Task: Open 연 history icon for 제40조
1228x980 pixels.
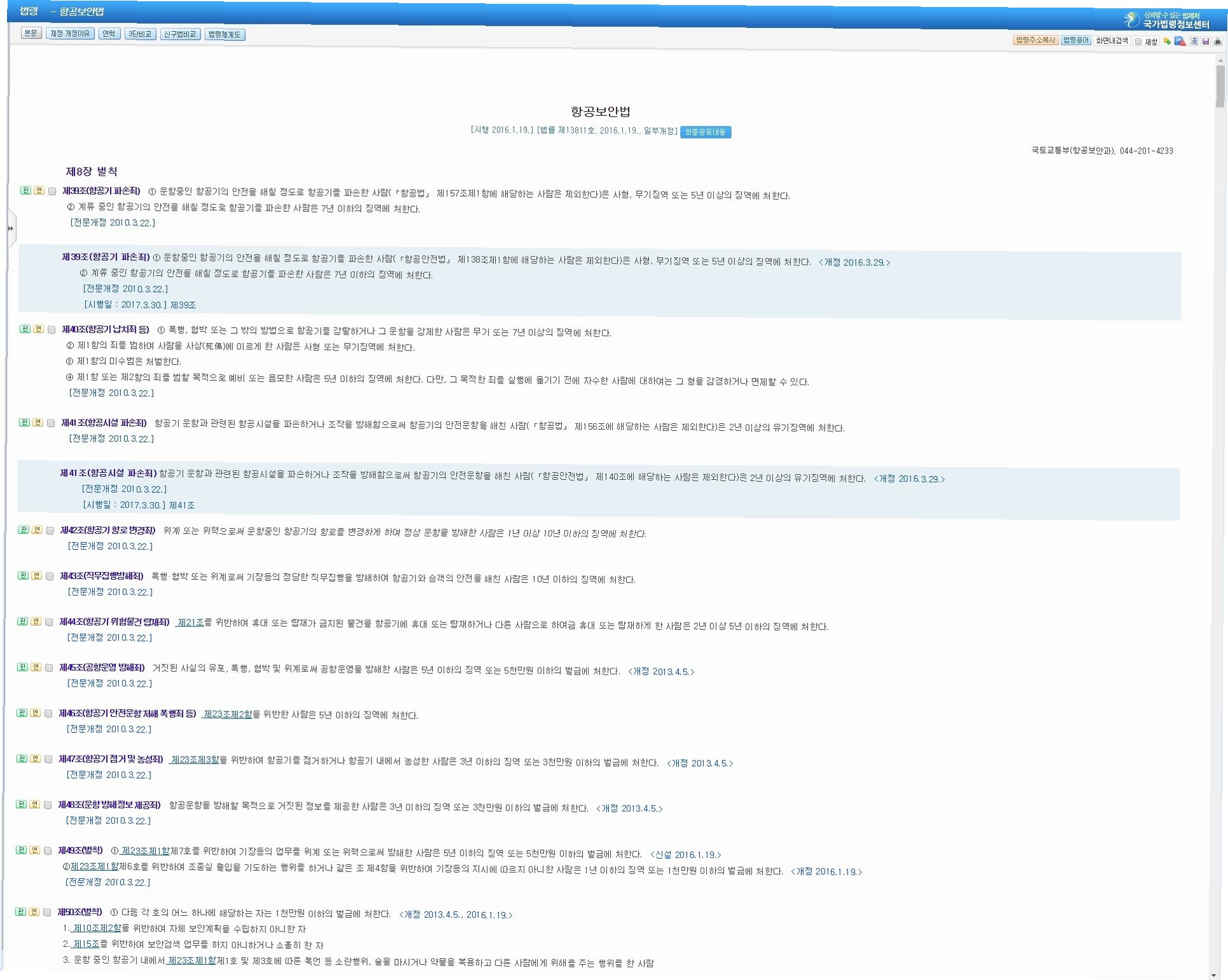Action: click(38, 329)
